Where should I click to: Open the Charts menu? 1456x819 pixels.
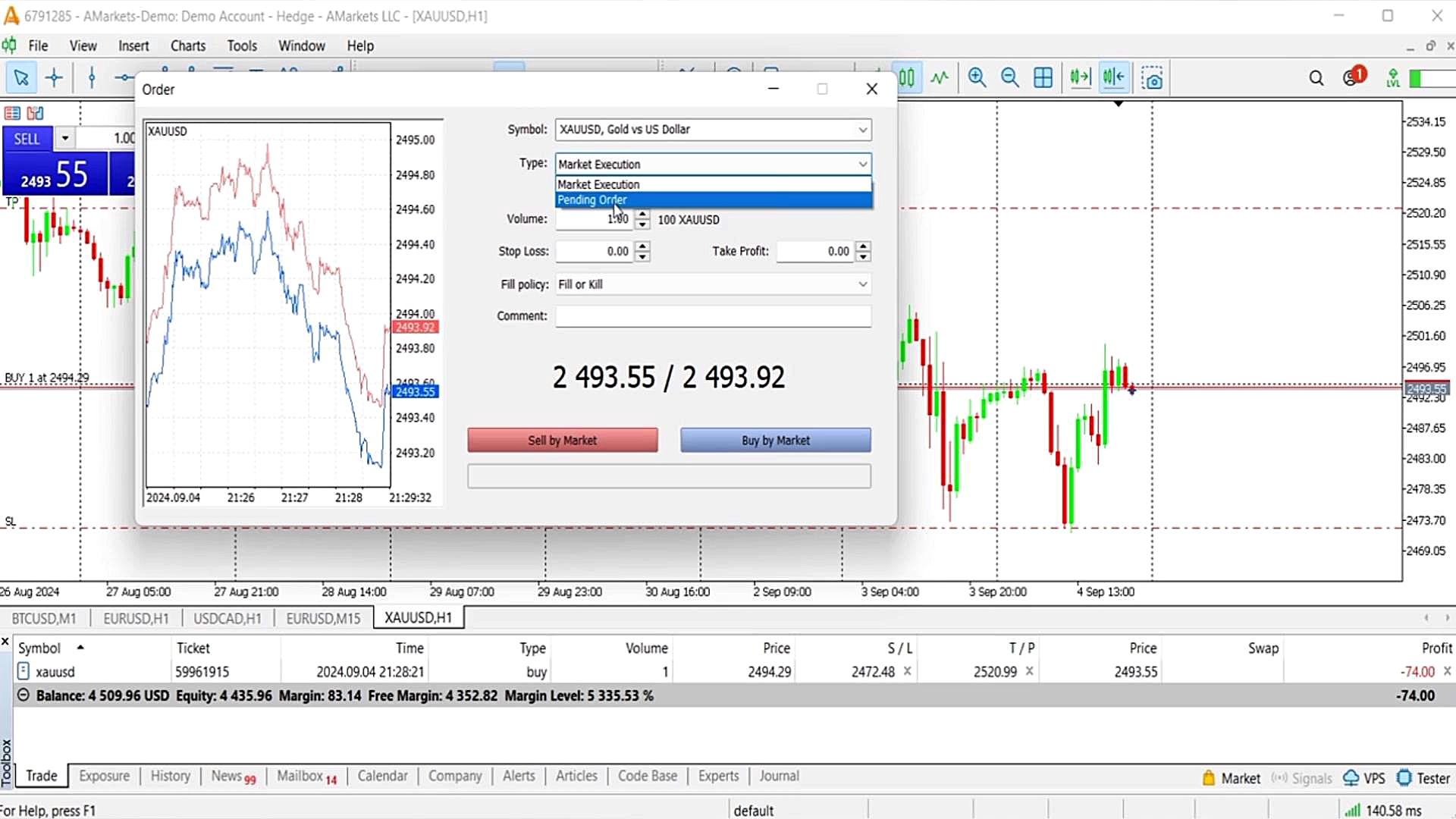187,45
